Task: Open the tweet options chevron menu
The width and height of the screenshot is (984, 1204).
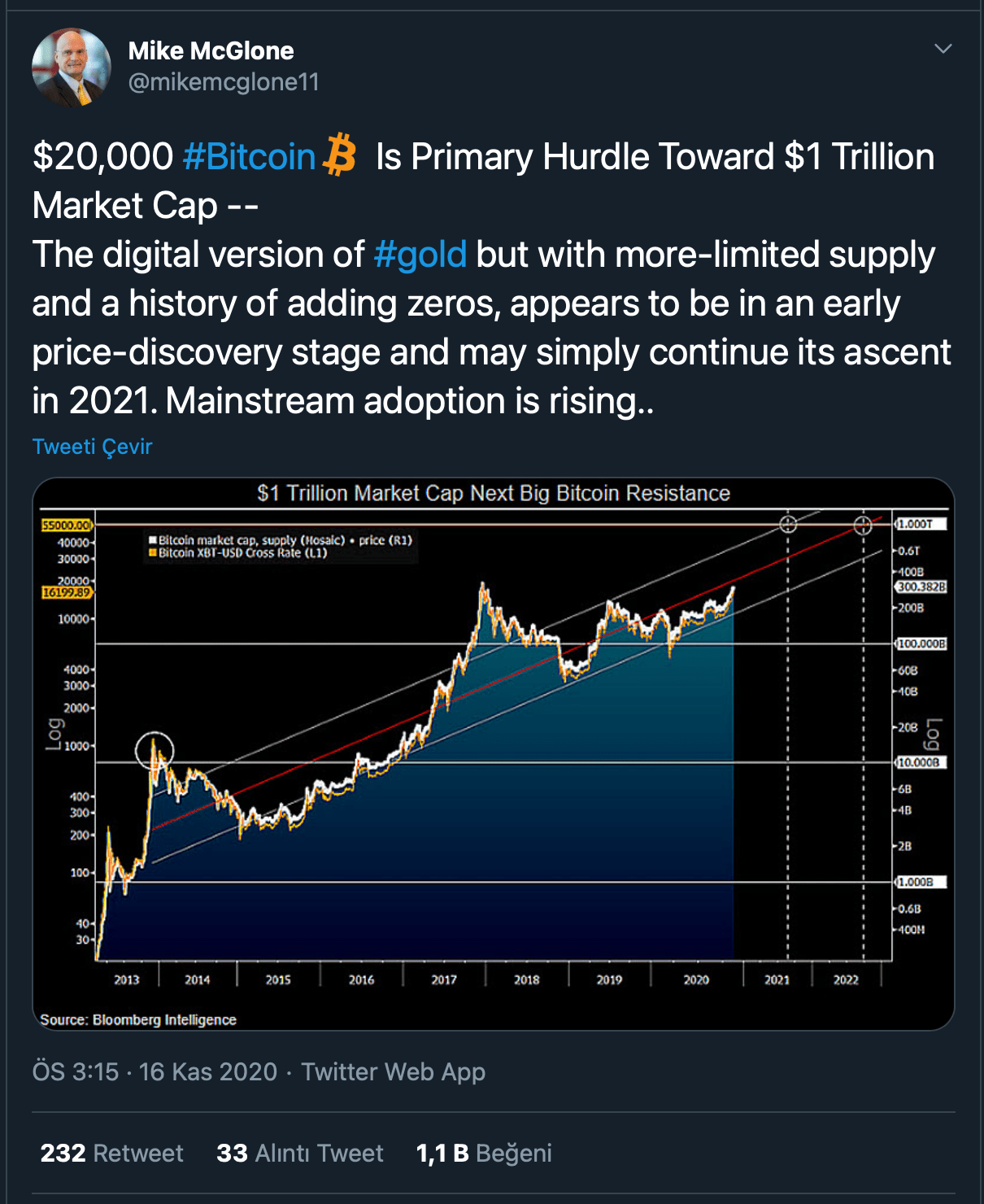Action: tap(943, 49)
